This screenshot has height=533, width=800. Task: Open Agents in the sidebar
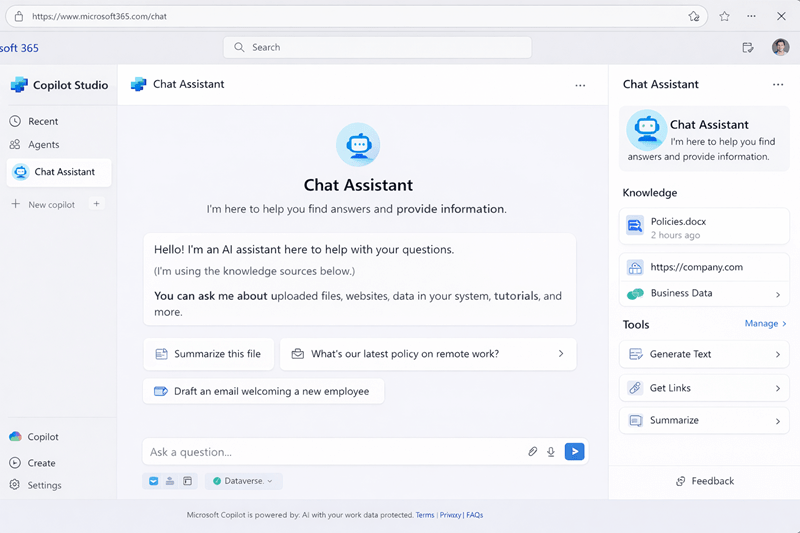[43, 145]
